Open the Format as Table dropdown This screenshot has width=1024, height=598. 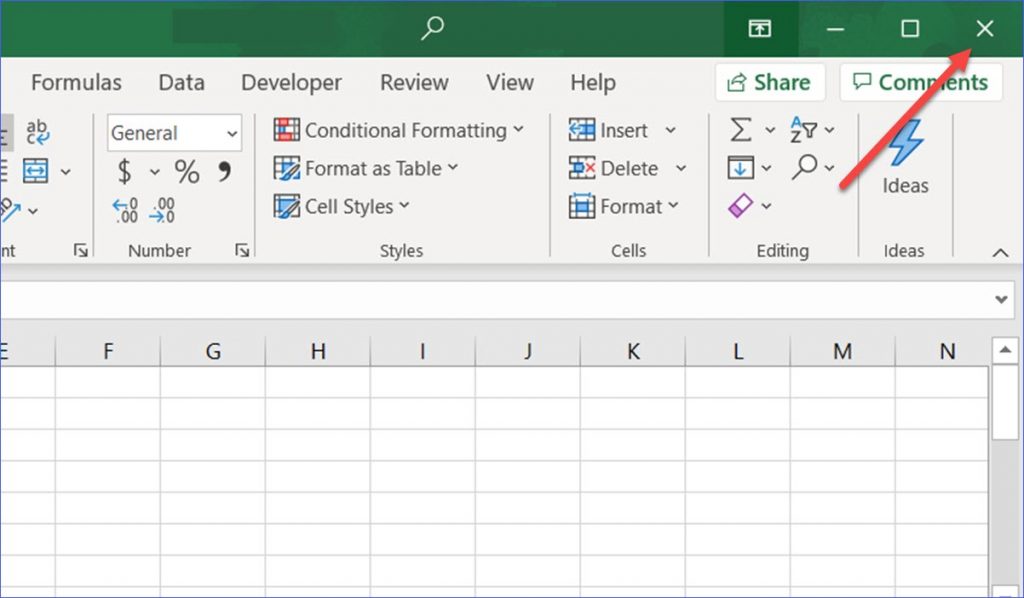(366, 168)
